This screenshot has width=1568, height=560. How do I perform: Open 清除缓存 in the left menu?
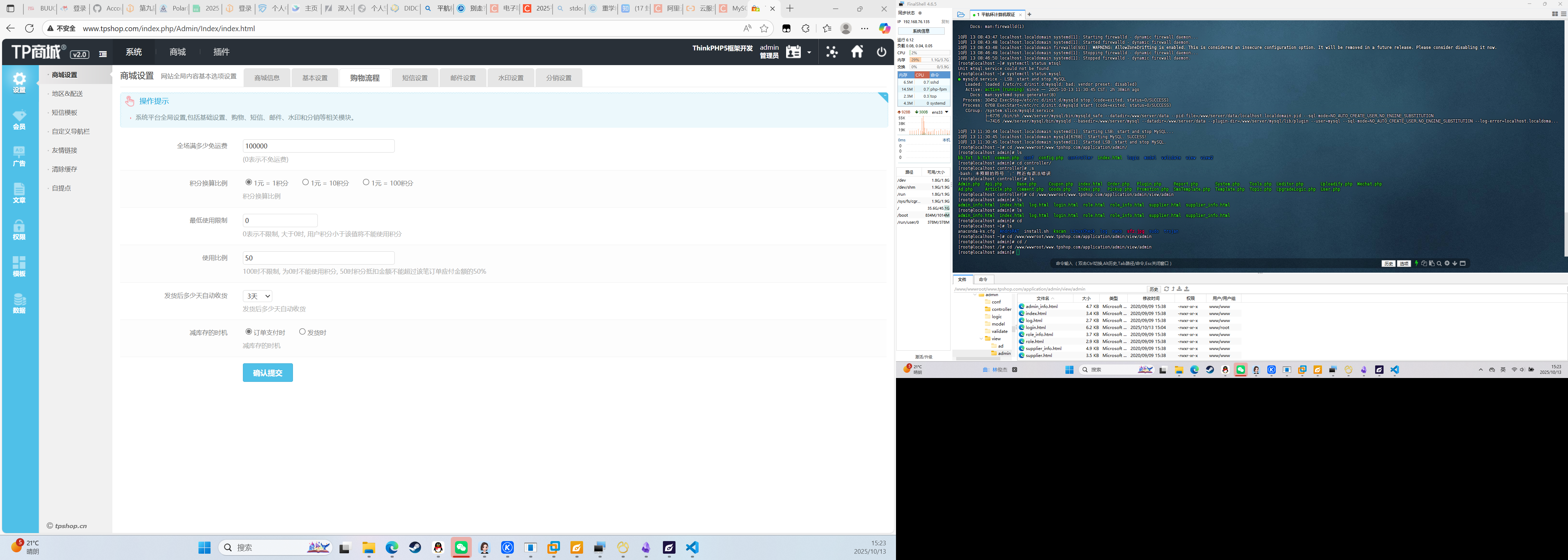(64, 169)
